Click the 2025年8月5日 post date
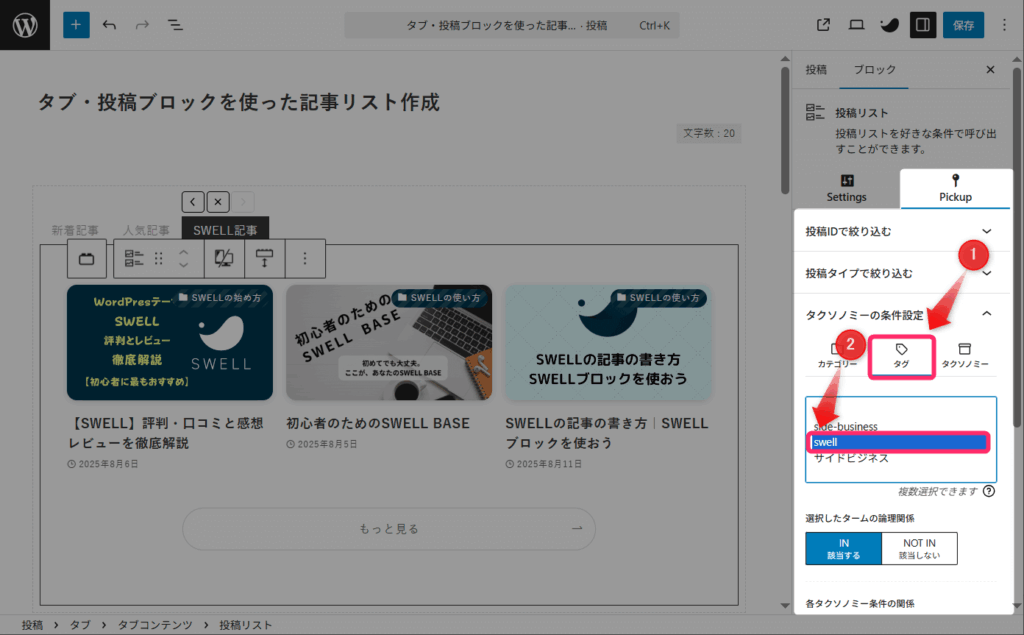 (x=323, y=444)
